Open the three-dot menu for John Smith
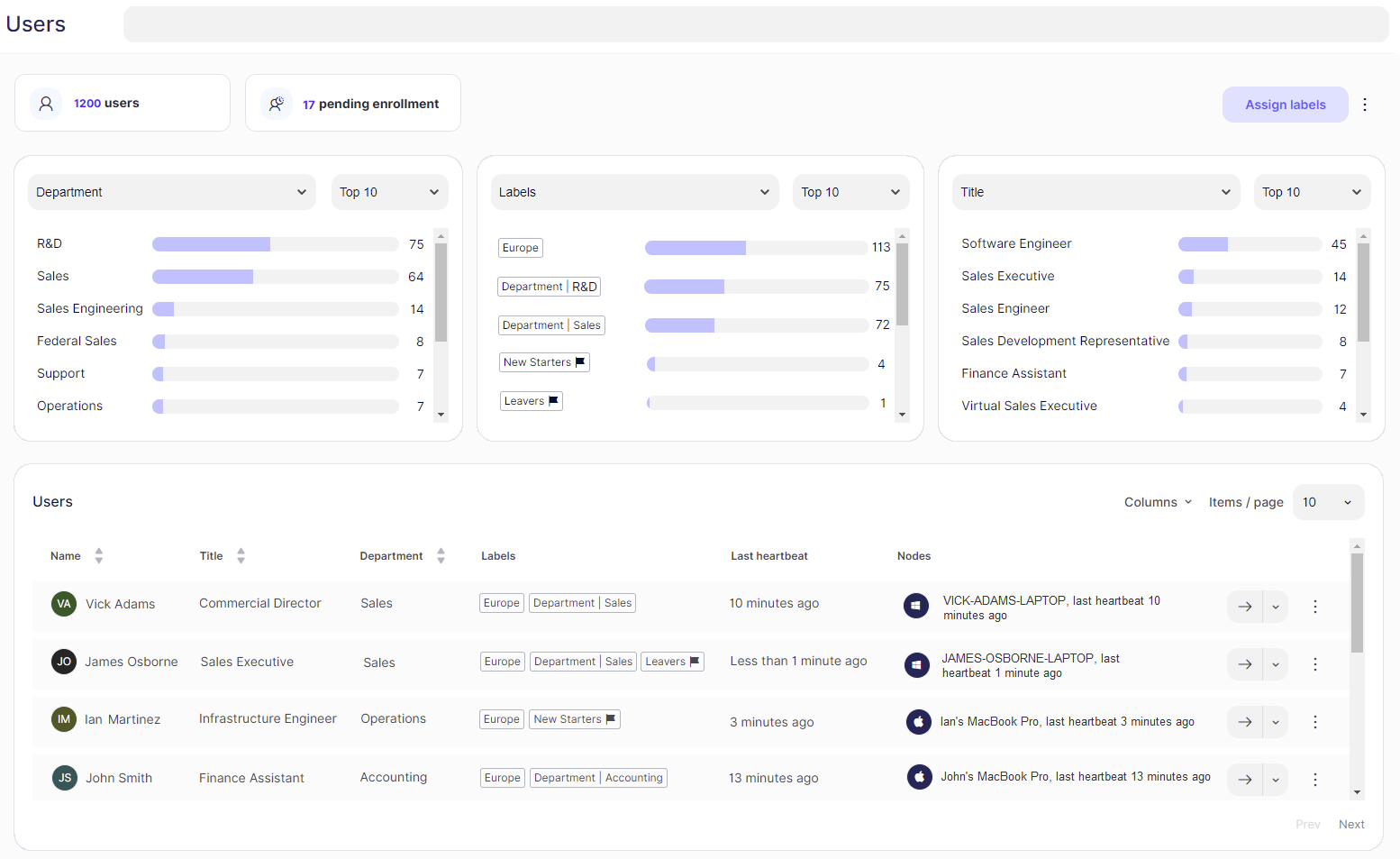1400x859 pixels. click(1314, 780)
